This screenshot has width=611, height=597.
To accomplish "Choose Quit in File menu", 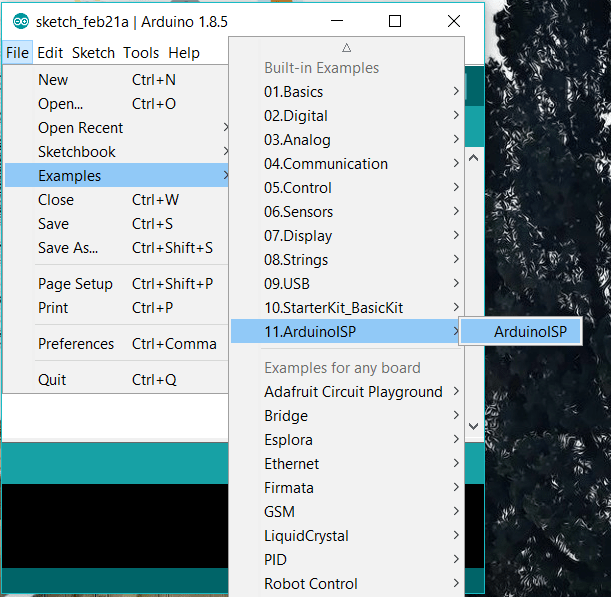I will click(117, 380).
